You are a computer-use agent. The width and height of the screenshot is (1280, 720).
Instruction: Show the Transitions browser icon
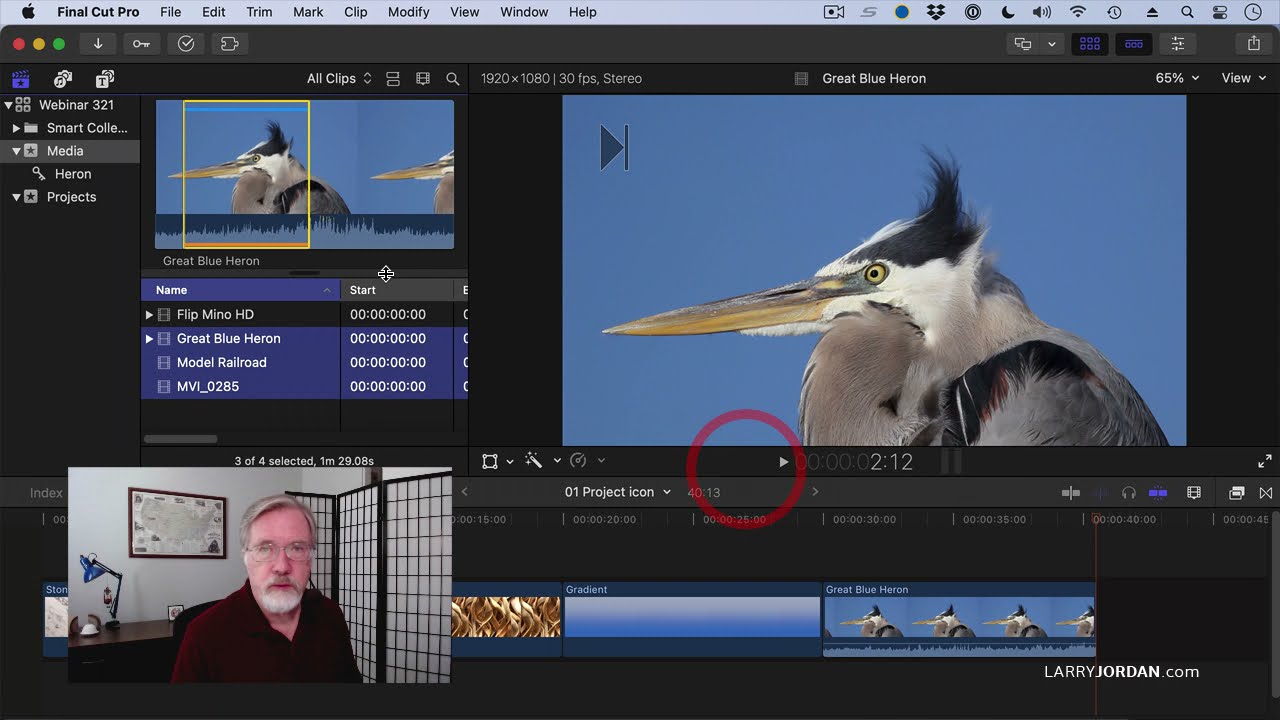point(1266,493)
